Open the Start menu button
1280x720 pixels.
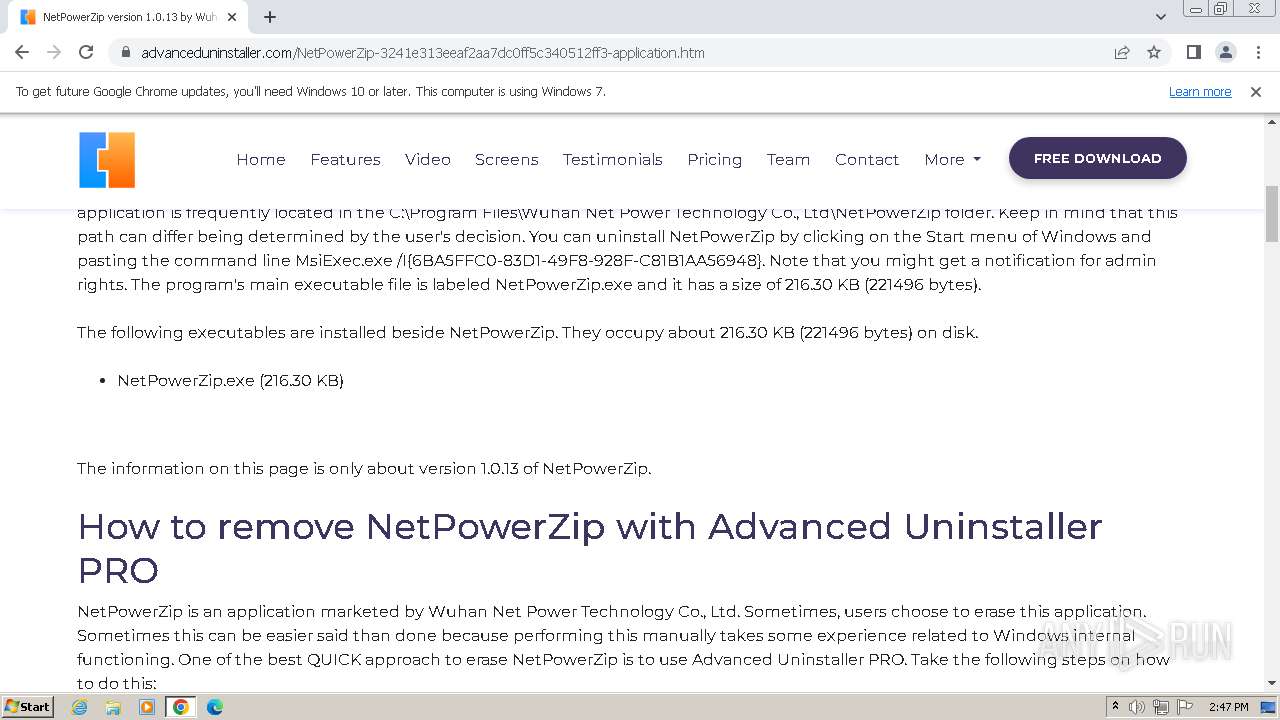pos(28,706)
